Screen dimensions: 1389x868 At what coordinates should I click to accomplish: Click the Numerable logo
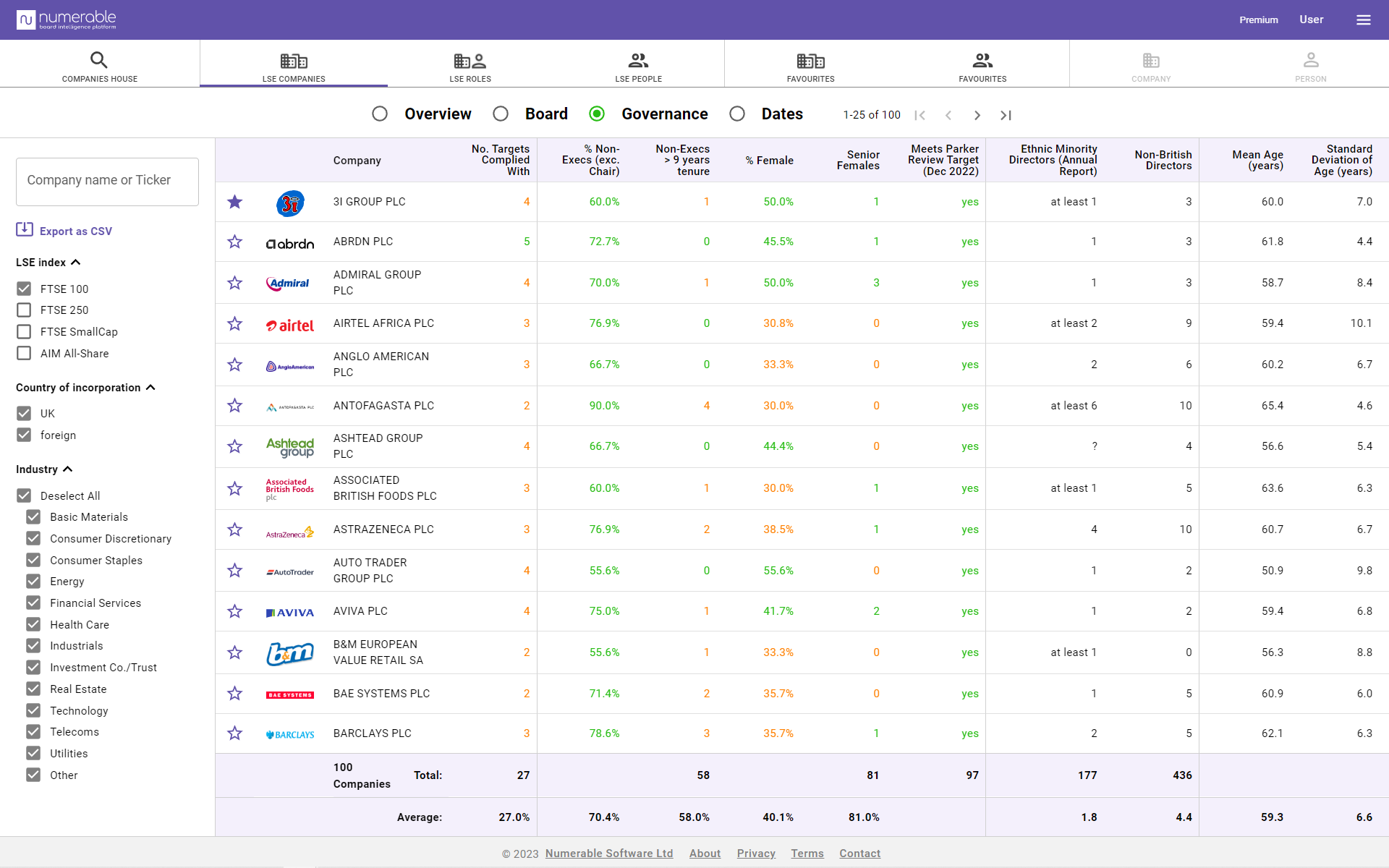[x=67, y=20]
